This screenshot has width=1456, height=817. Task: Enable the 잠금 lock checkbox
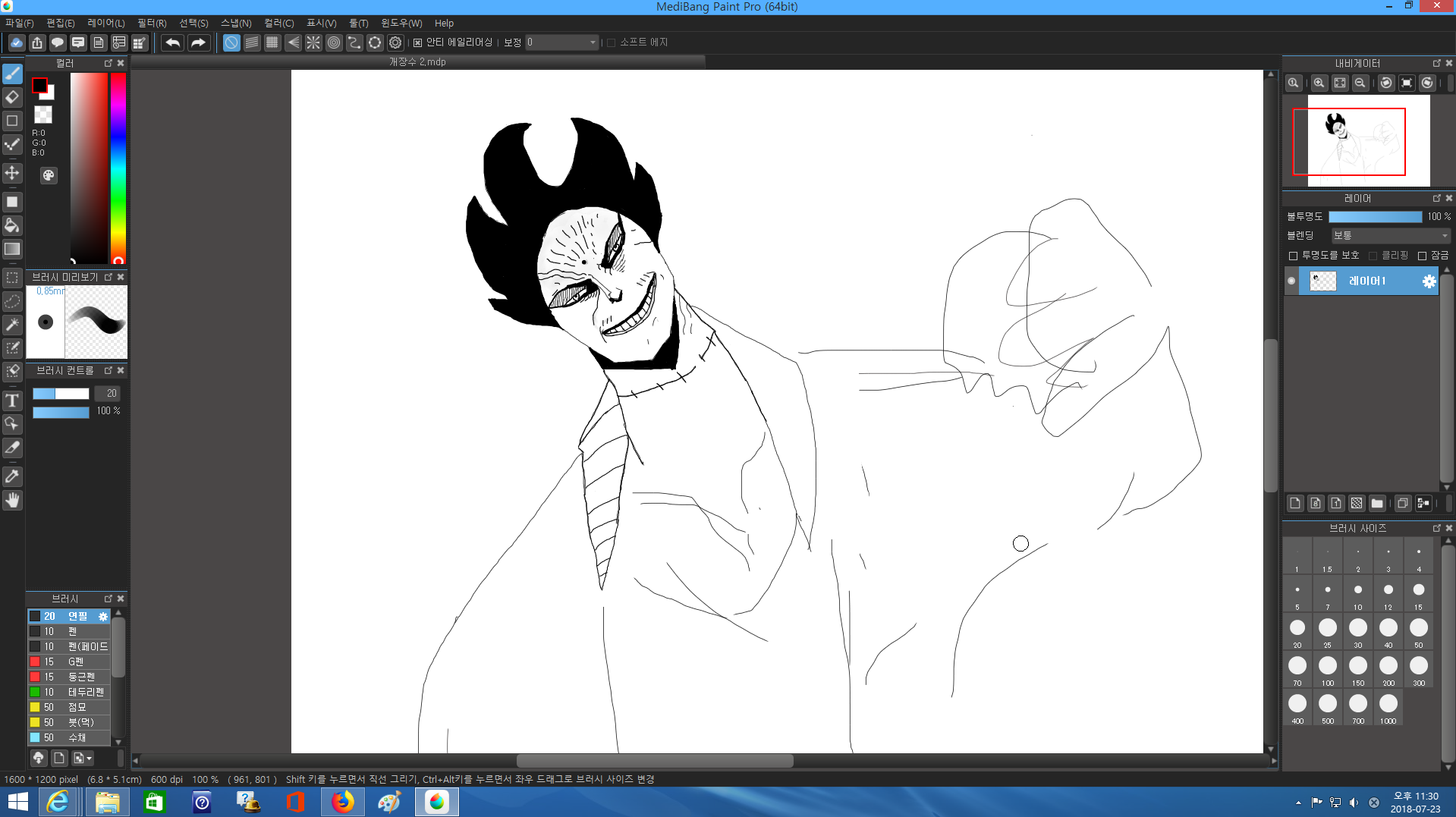click(x=1423, y=256)
